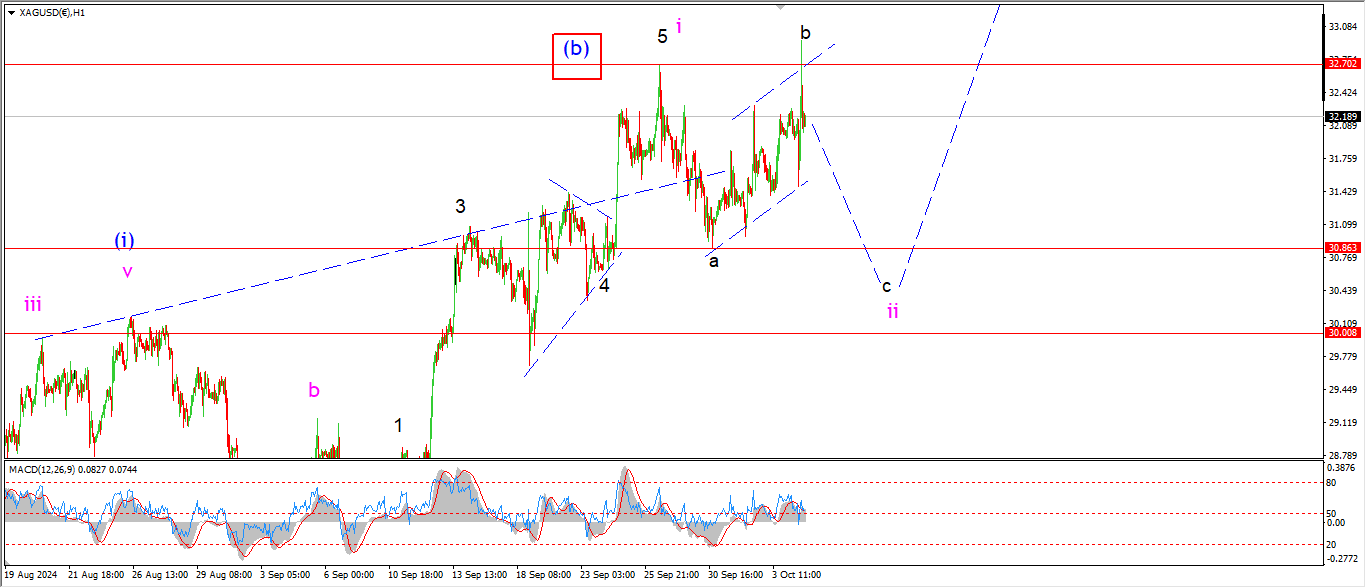The image size is (1366, 588).
Task: Click the XAGUSD(€),H1 chart title
Action: click(x=51, y=13)
